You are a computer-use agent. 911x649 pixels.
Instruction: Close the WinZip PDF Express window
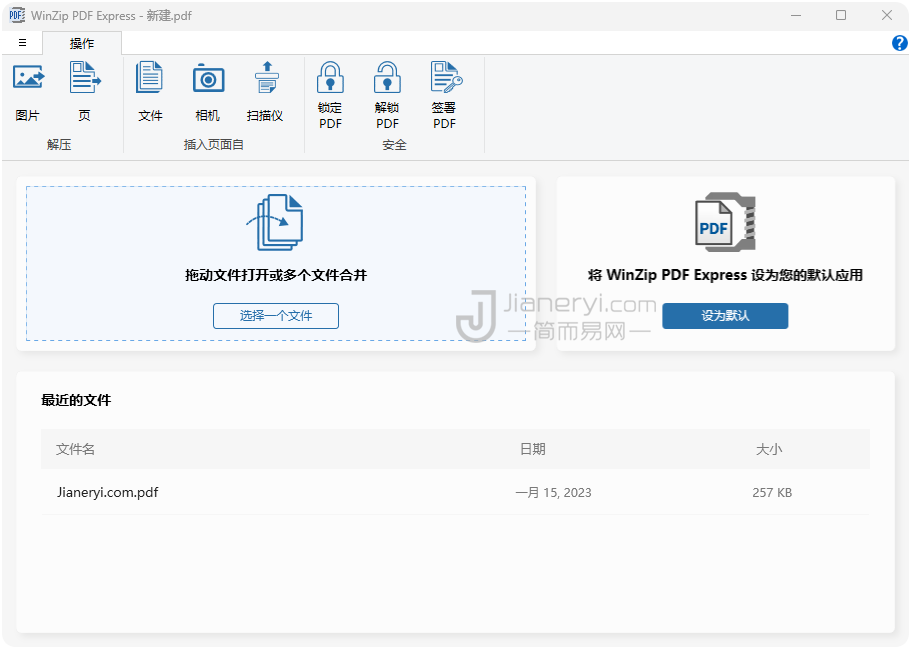point(887,15)
